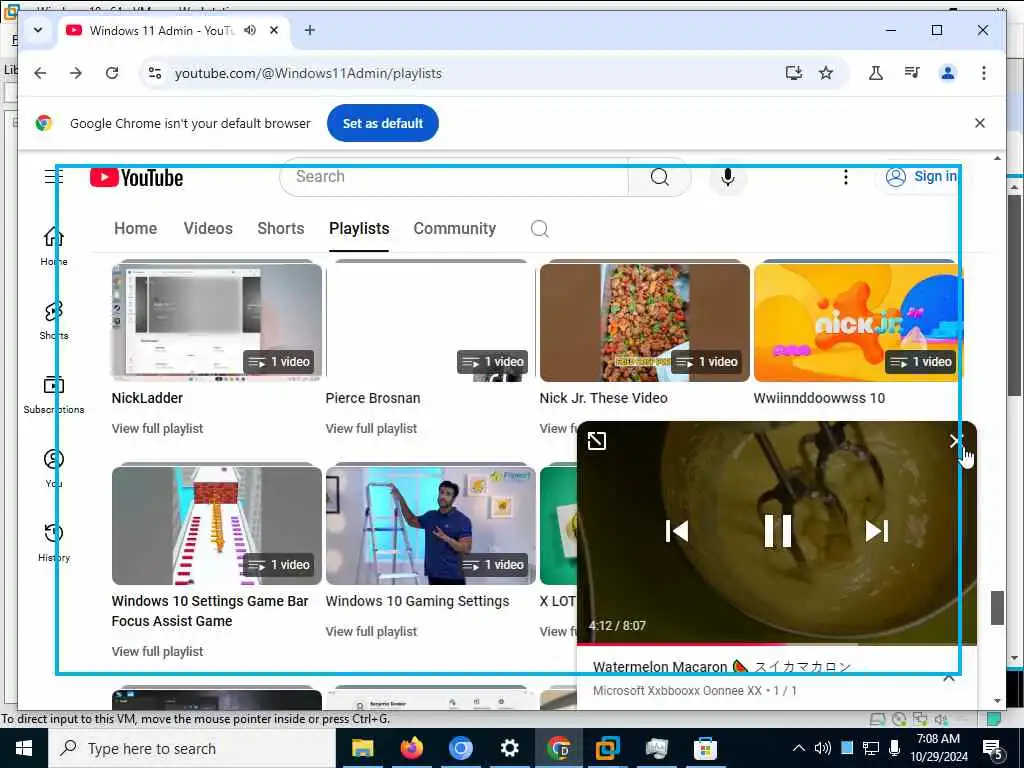View full playlist under NickLadder
This screenshot has height=768, width=1024.
tap(157, 428)
